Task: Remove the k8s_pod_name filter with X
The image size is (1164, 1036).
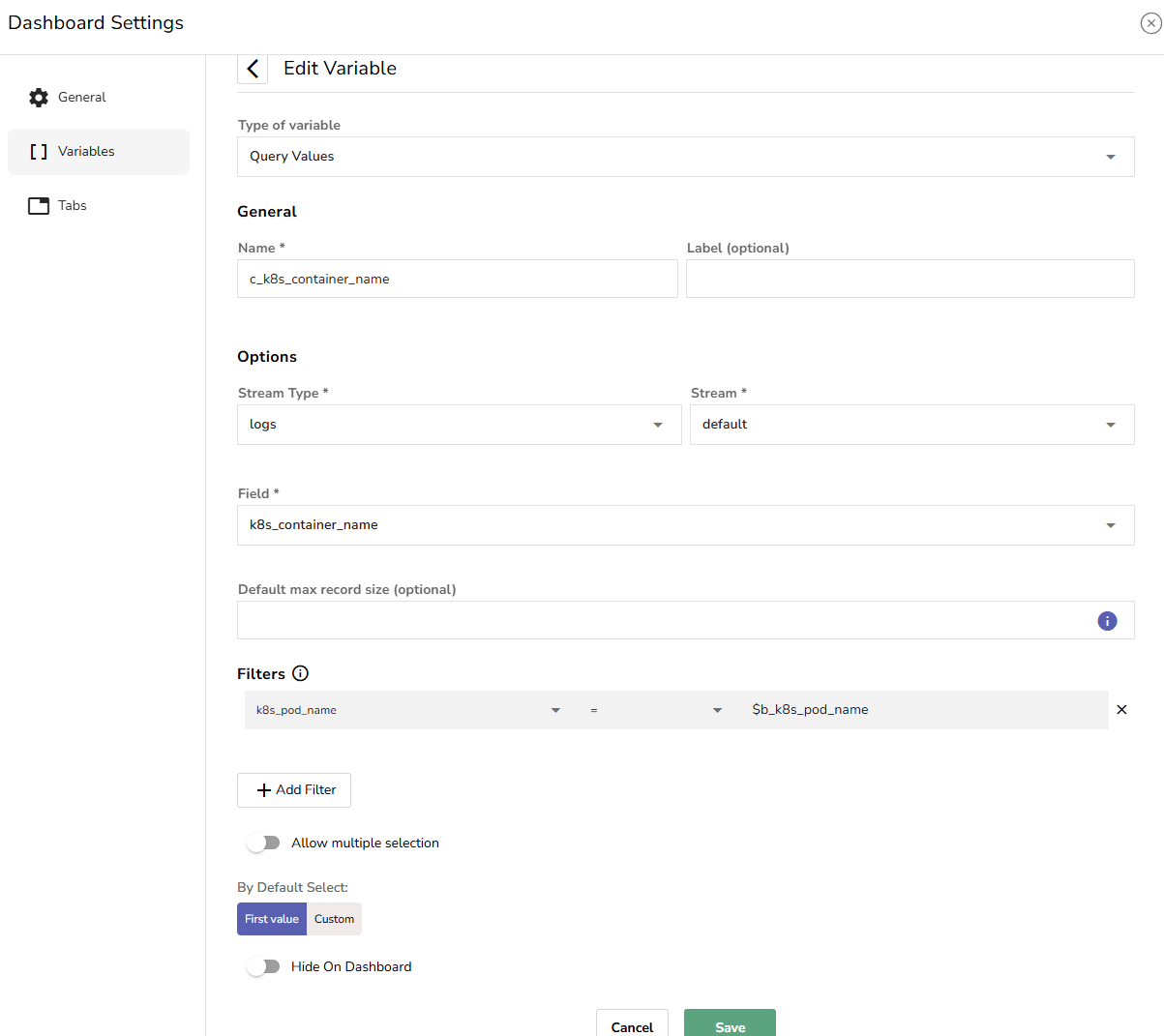Action: pos(1121,710)
